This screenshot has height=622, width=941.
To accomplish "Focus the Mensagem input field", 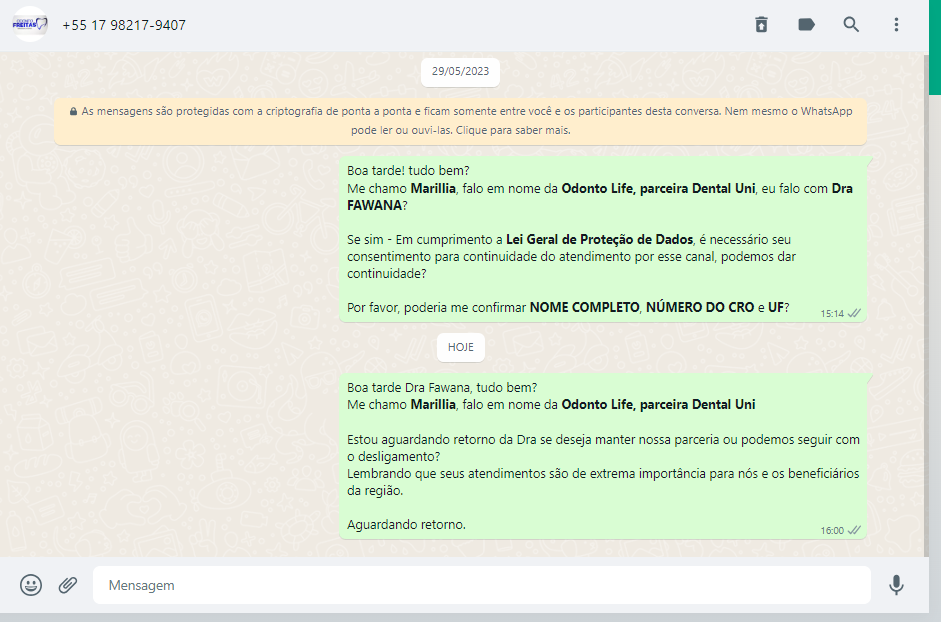I will coord(482,585).
